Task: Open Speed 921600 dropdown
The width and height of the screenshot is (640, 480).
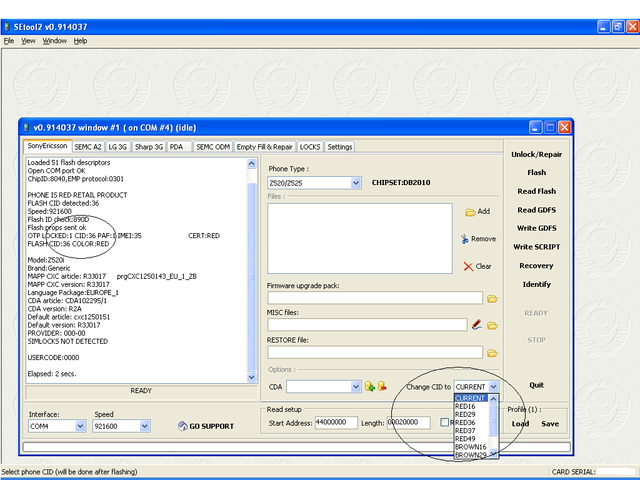Action: pos(144,426)
